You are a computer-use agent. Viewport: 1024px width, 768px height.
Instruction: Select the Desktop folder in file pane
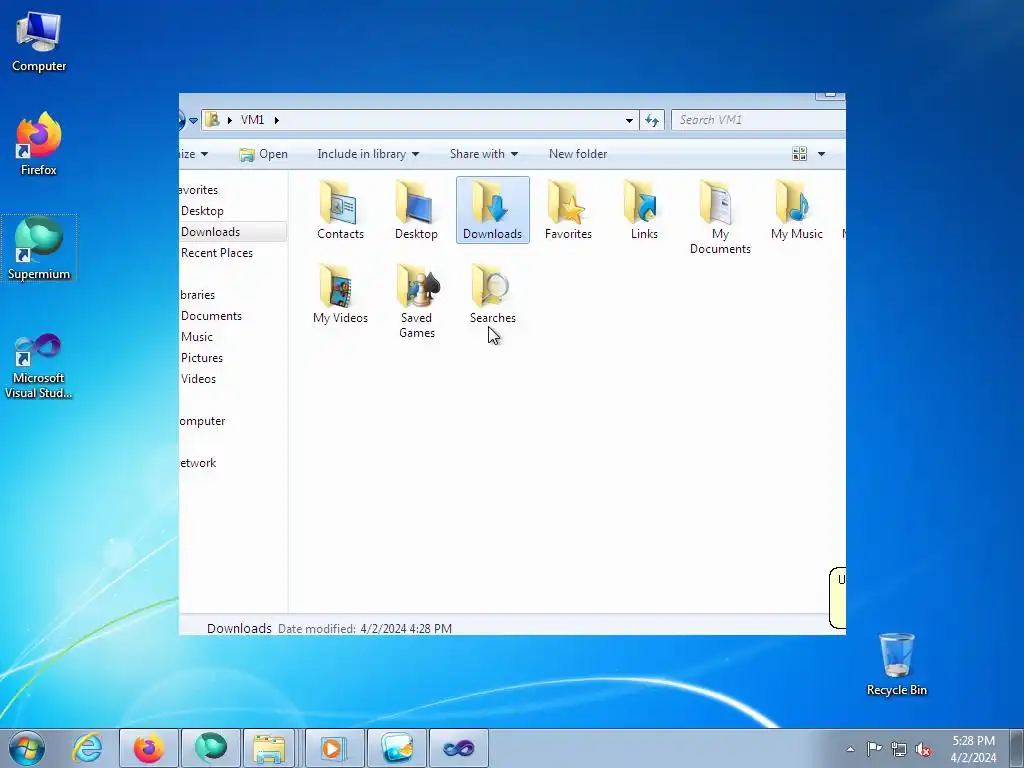(416, 210)
